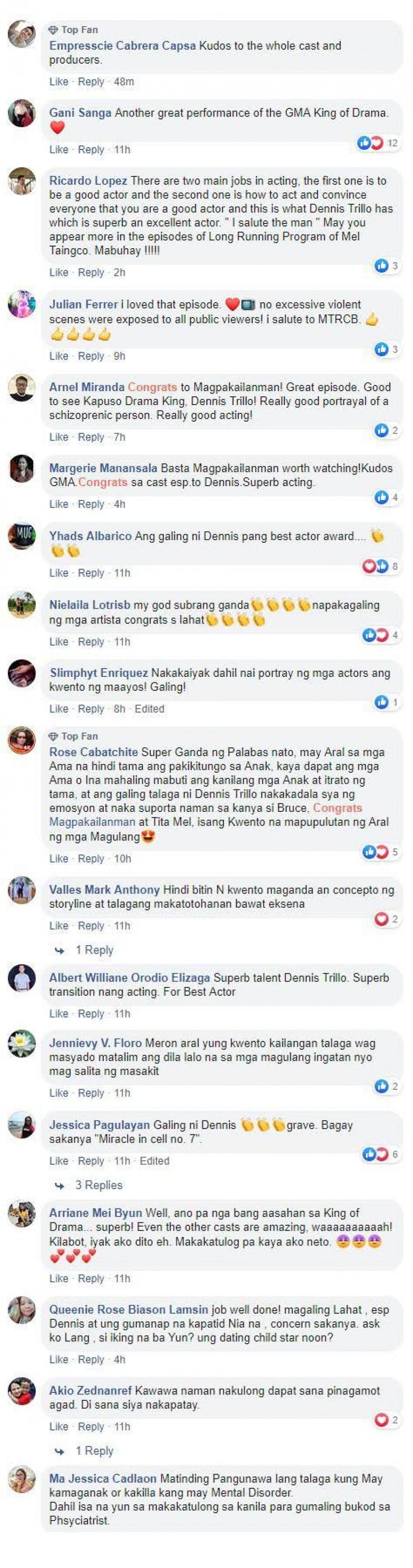
Task: Expand 3 Replies under Jessica Pagulayan's comment
Action: (x=99, y=1184)
